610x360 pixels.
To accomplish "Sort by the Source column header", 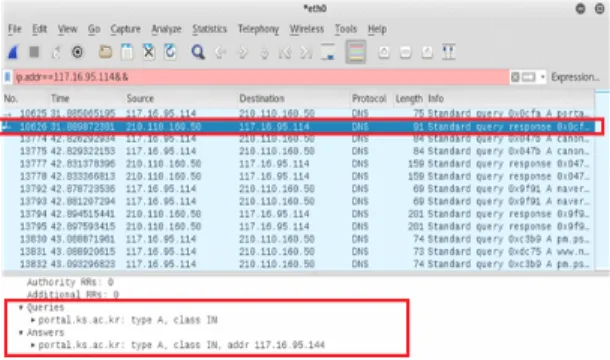I will point(181,98).
